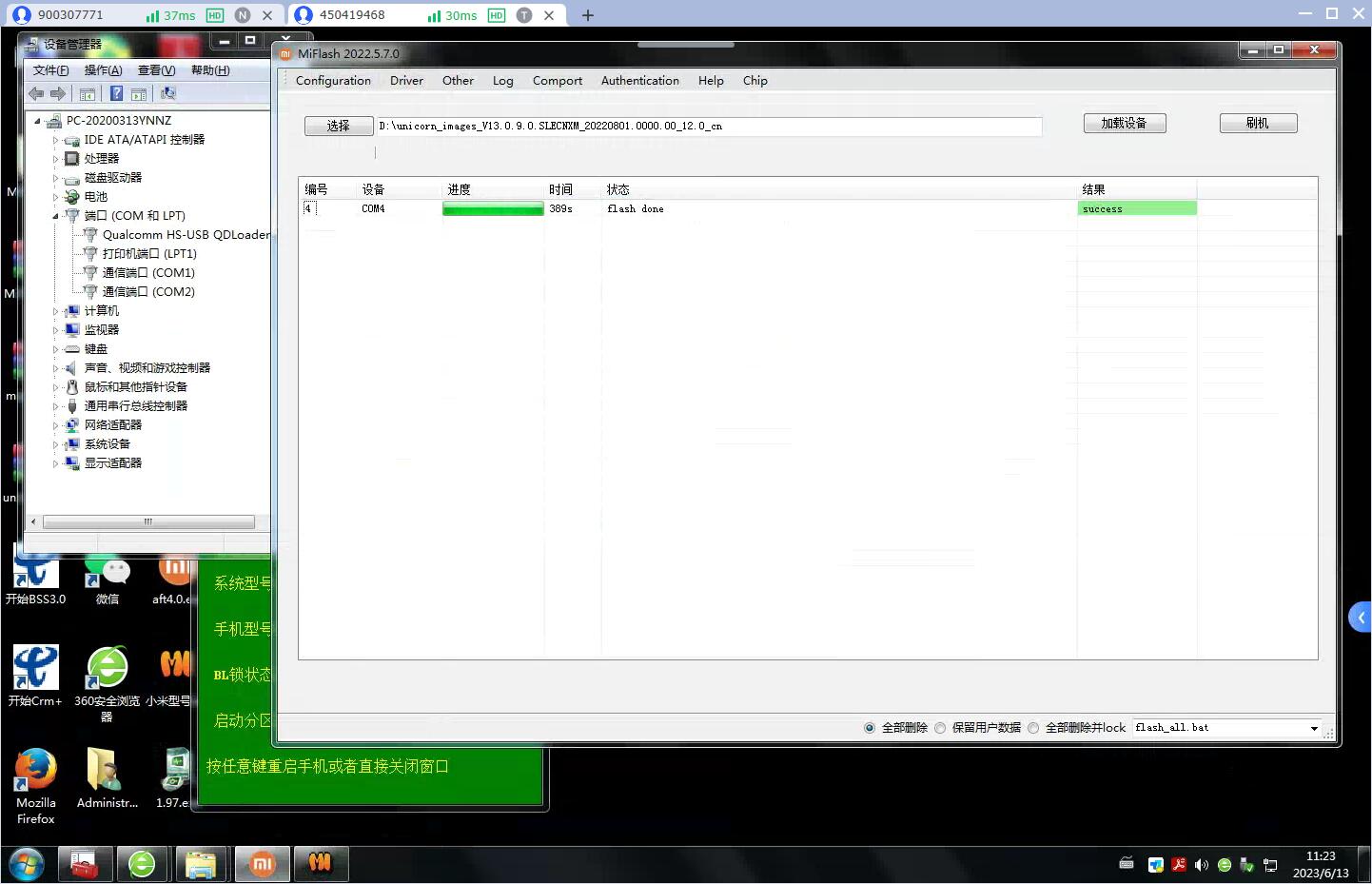Click the 刷机 flash button

(x=1258, y=123)
